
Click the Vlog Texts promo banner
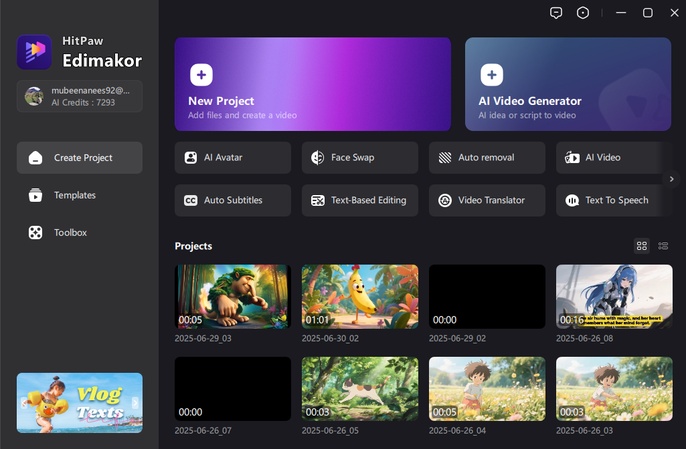(80, 403)
